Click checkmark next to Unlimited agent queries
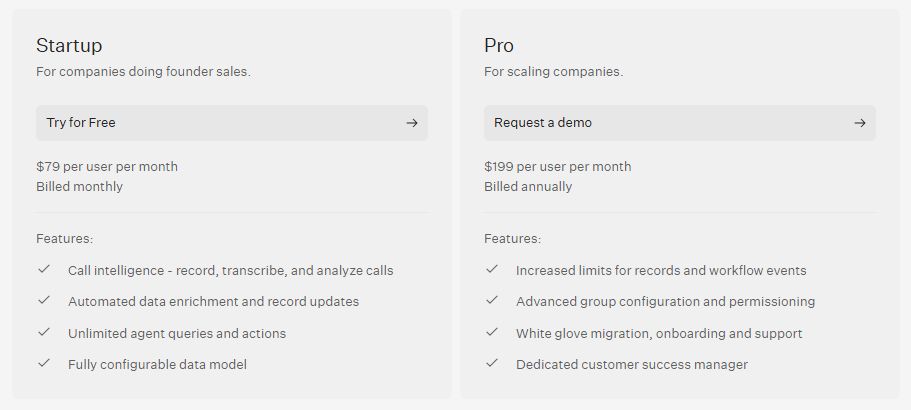The width and height of the screenshot is (911, 410). [x=44, y=332]
